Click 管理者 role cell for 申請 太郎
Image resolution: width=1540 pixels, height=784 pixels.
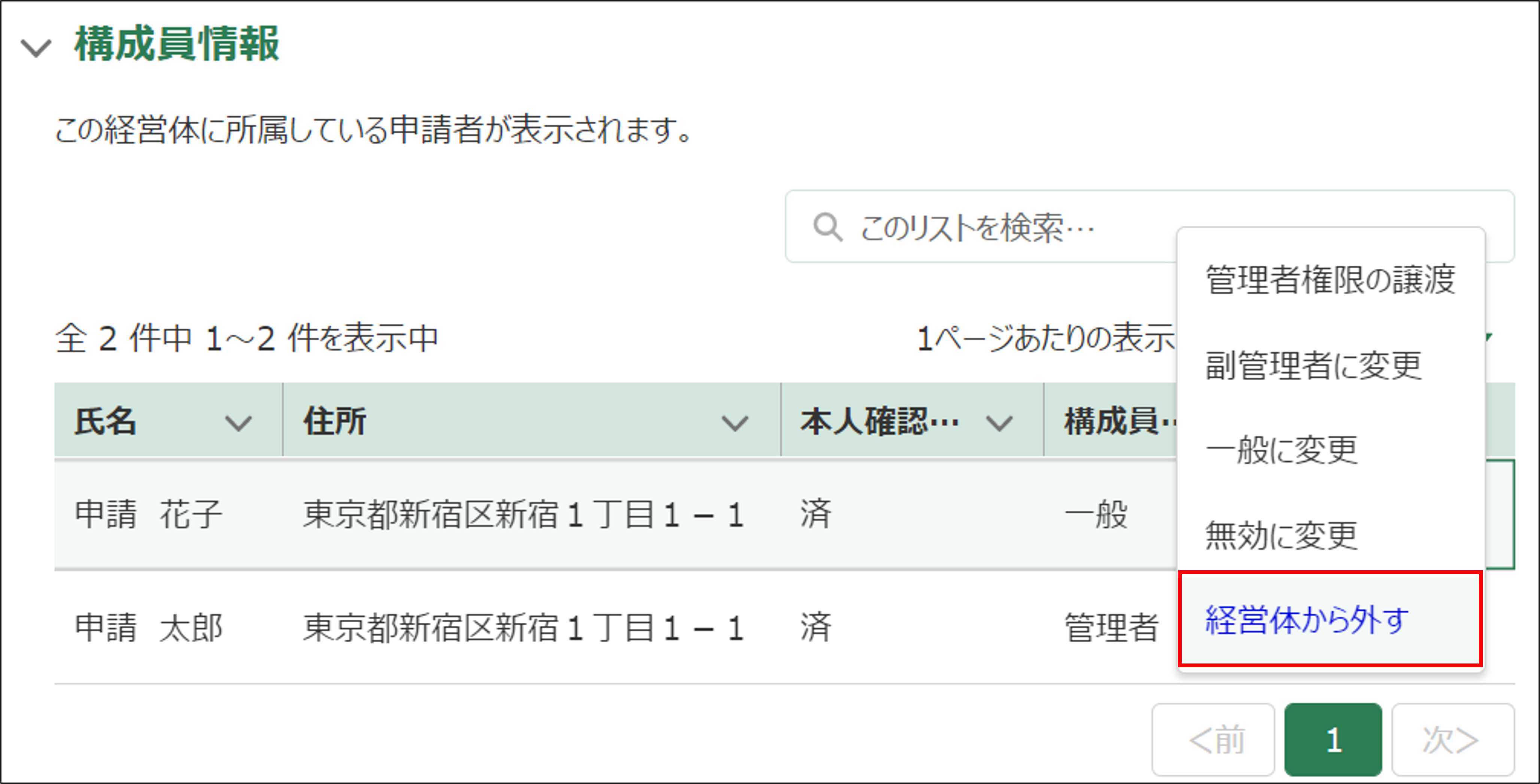point(1111,628)
